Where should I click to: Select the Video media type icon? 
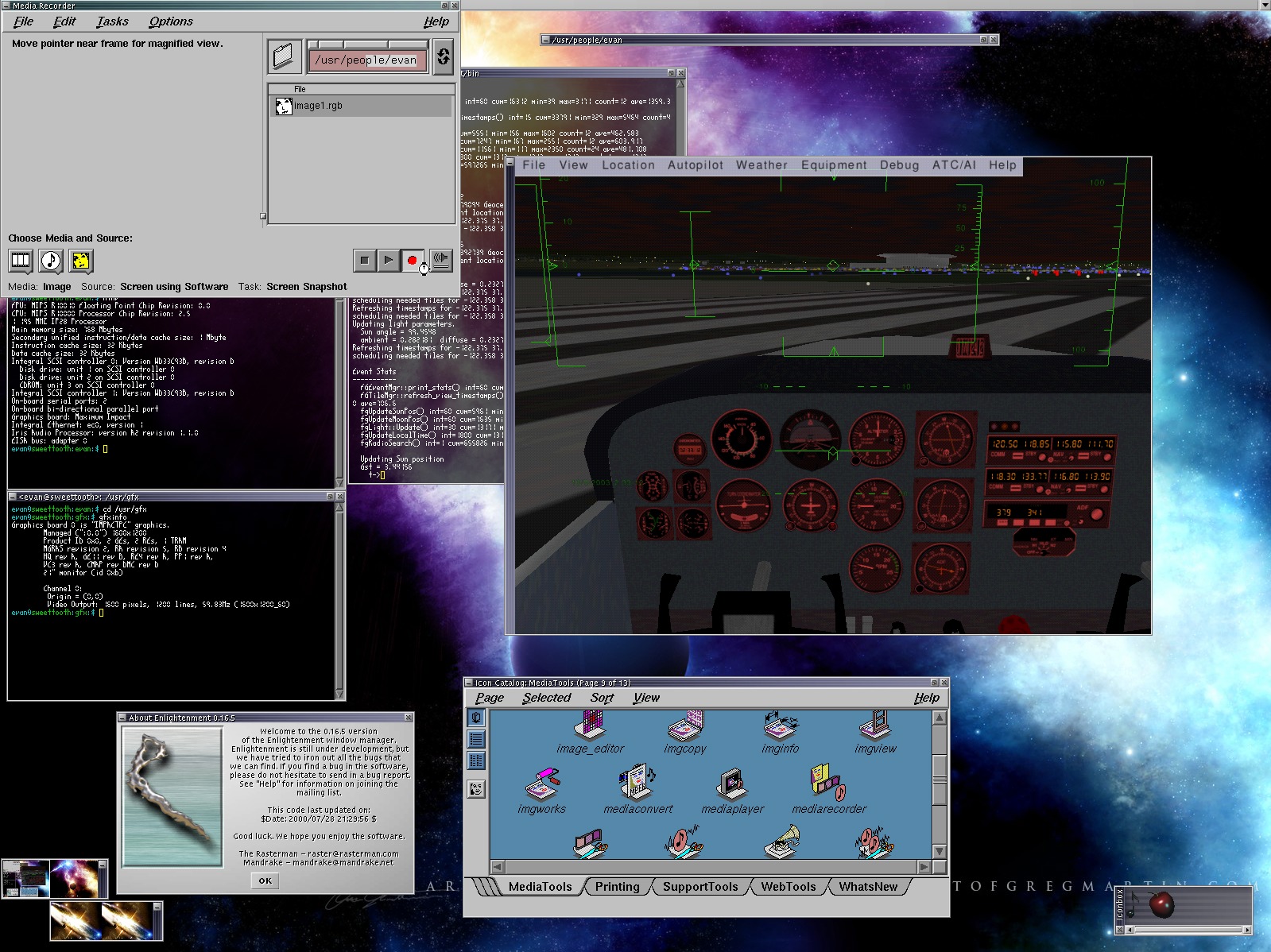(x=21, y=261)
